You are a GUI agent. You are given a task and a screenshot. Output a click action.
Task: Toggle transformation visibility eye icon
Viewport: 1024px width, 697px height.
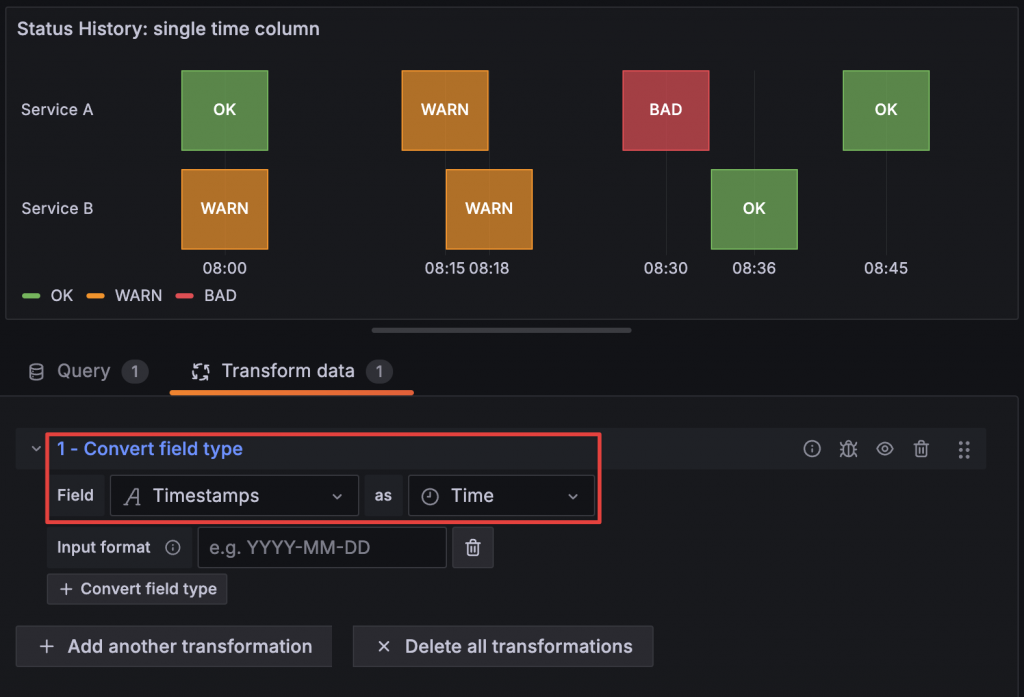tap(885, 449)
